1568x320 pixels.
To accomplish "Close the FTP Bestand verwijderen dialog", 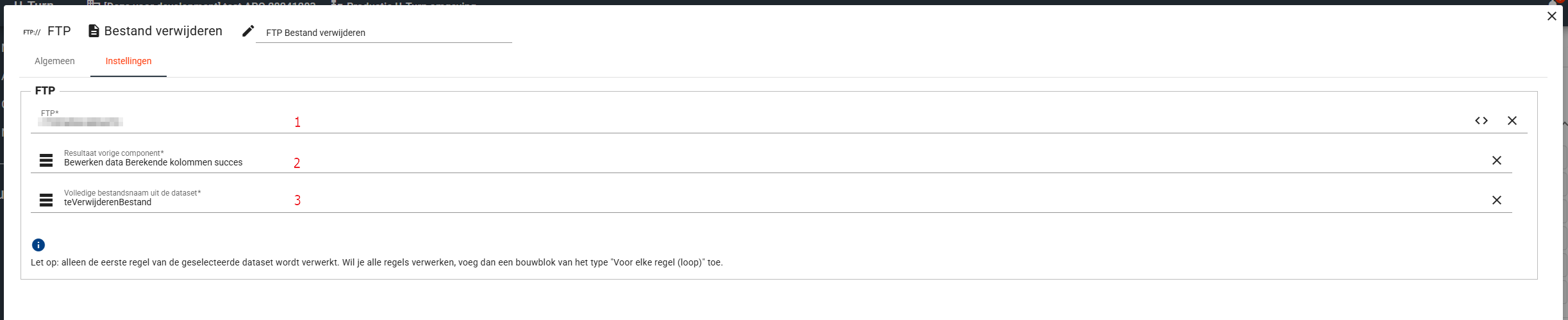I will (1551, 16).
